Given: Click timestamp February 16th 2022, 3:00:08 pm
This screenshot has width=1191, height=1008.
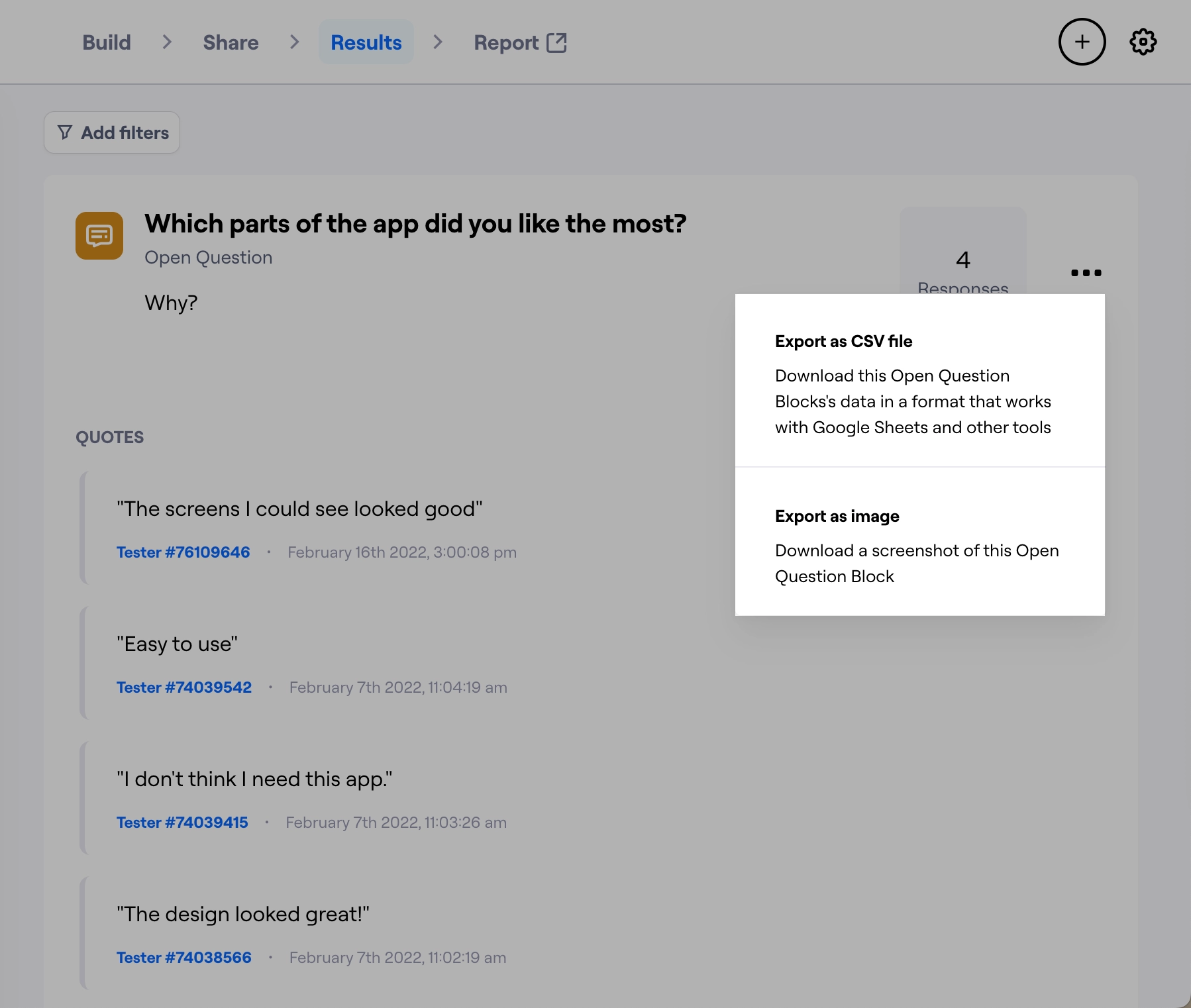Looking at the screenshot, I should coord(402,552).
